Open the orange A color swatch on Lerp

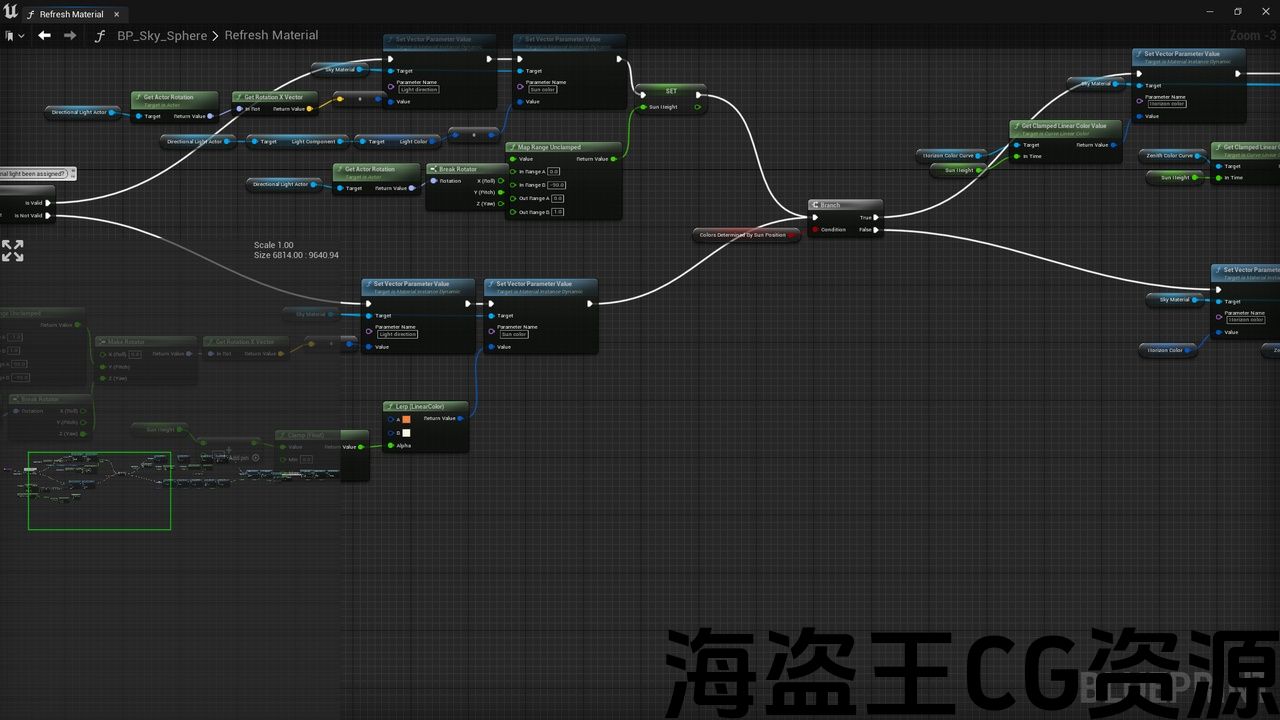tap(406, 419)
